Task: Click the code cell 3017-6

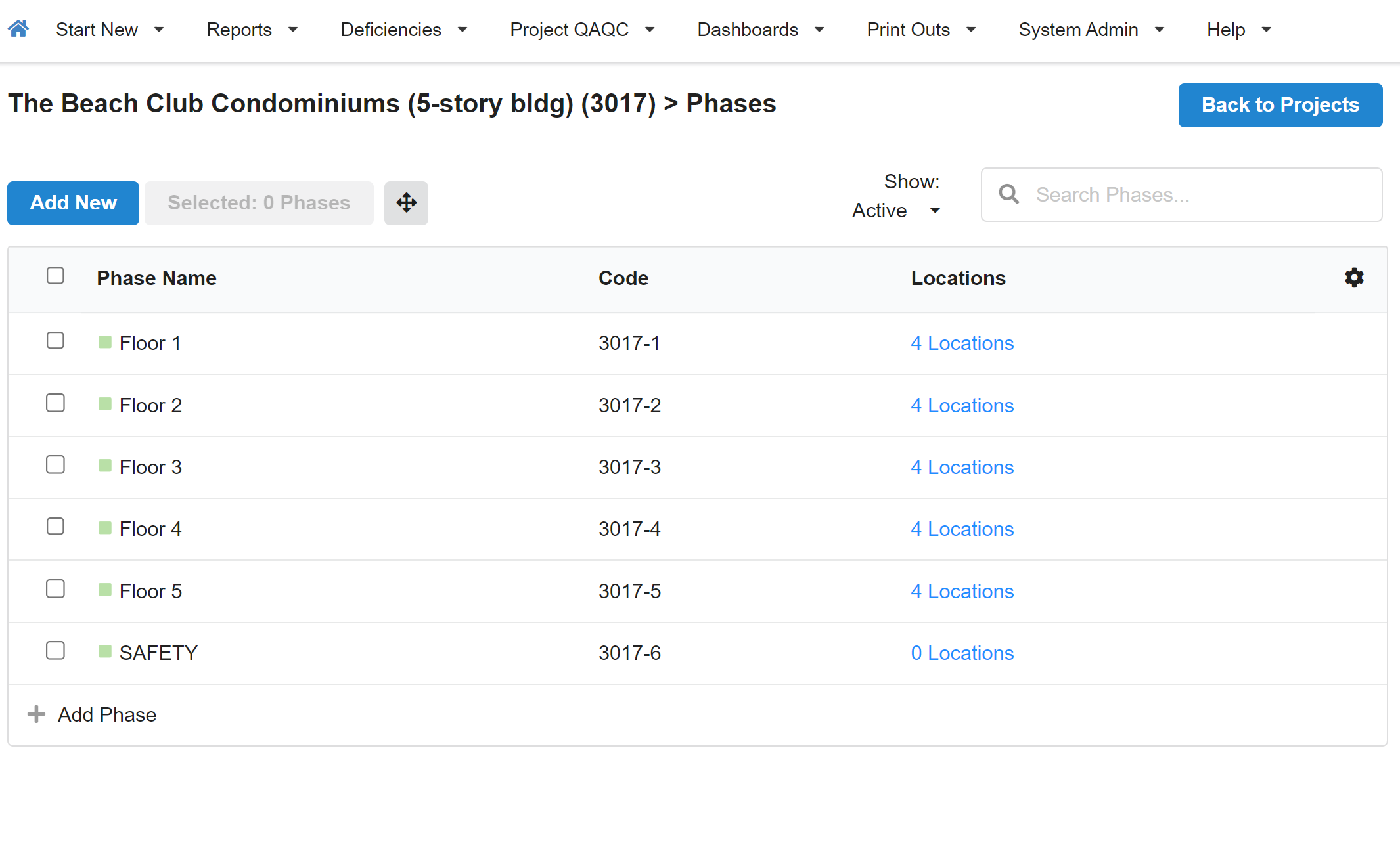Action: (629, 653)
